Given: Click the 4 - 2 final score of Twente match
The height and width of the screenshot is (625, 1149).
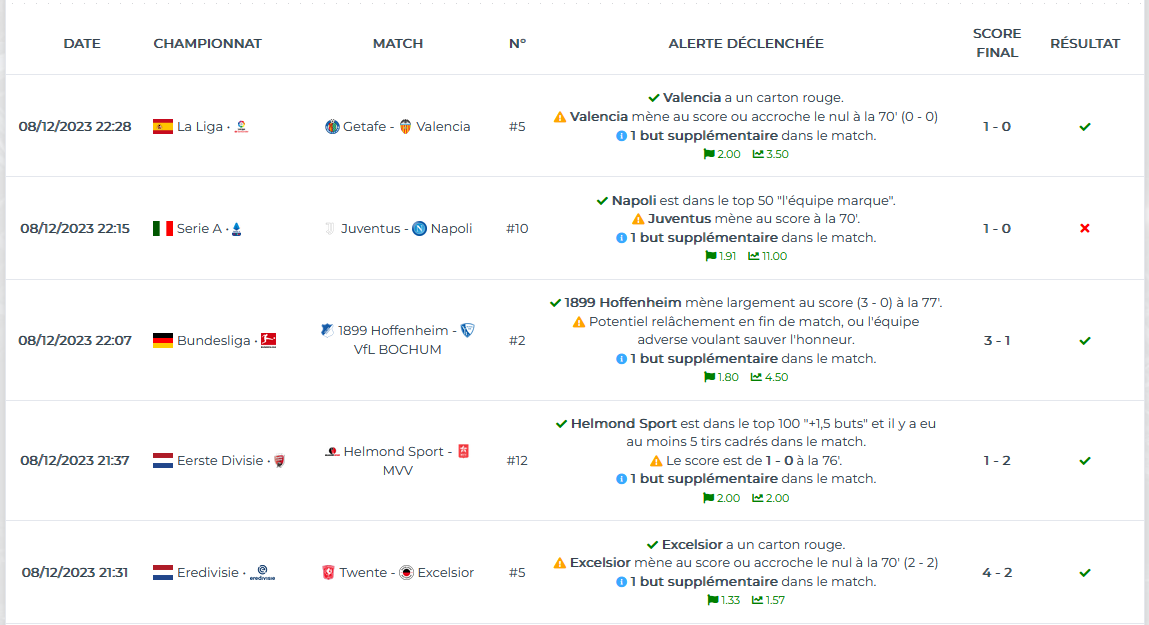Looking at the screenshot, I should click(997, 572).
